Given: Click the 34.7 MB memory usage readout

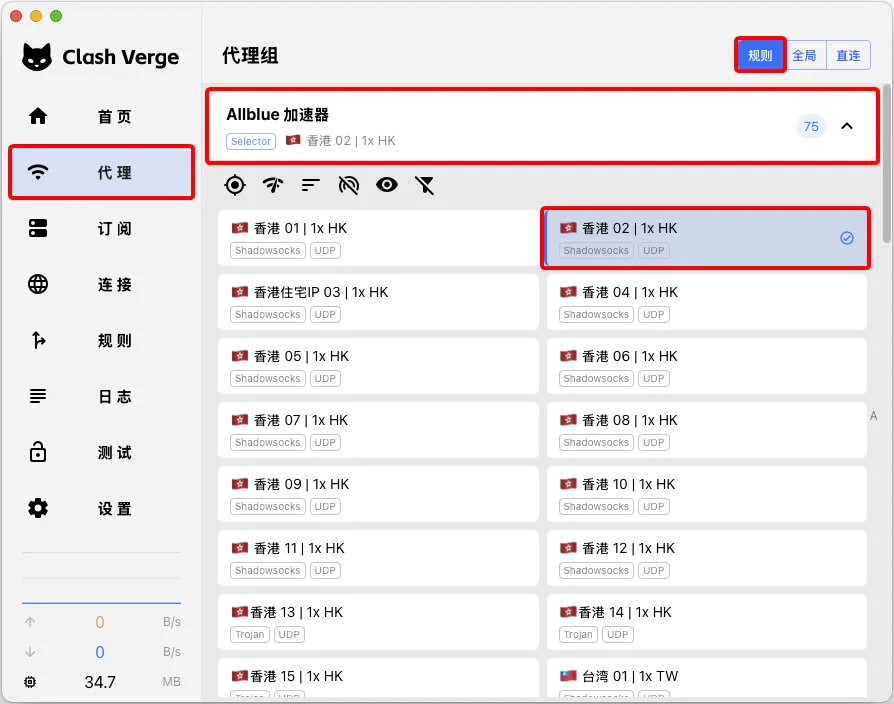Looking at the screenshot, I should pos(100,682).
